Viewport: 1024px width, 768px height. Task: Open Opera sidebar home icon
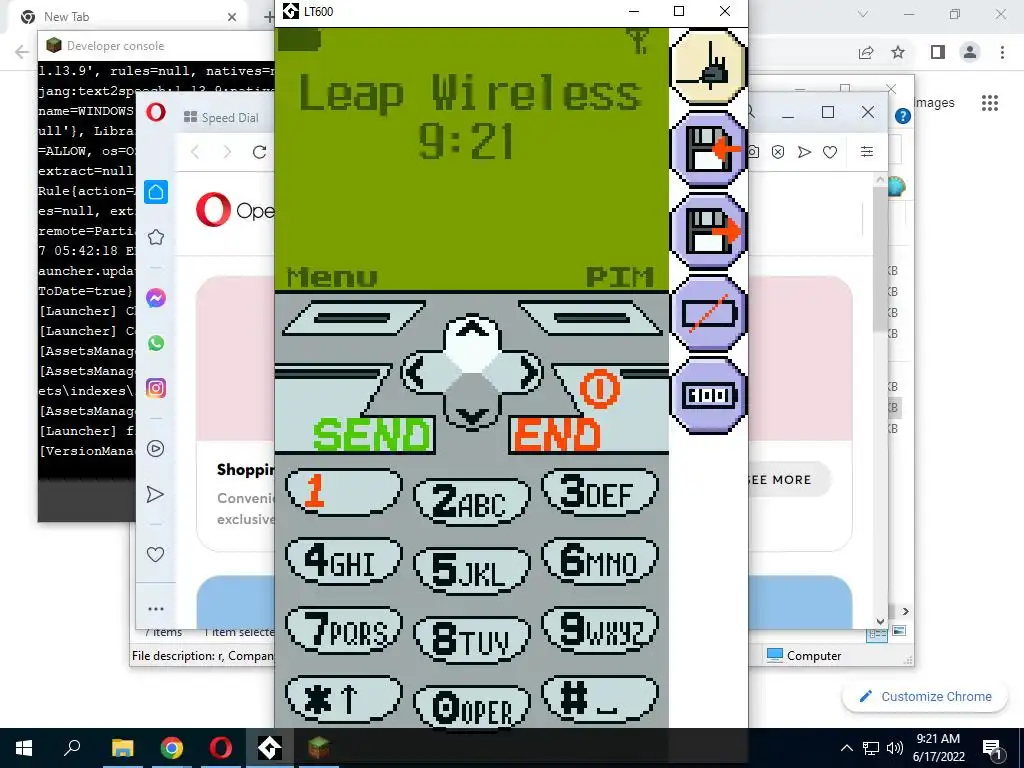click(155, 192)
